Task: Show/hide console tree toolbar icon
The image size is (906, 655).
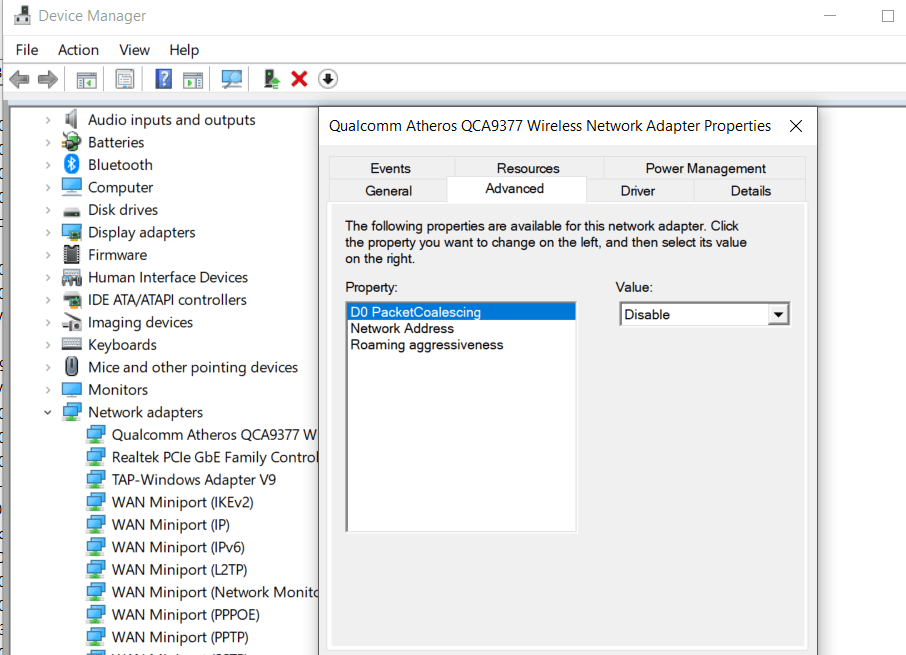Action: tap(87, 79)
